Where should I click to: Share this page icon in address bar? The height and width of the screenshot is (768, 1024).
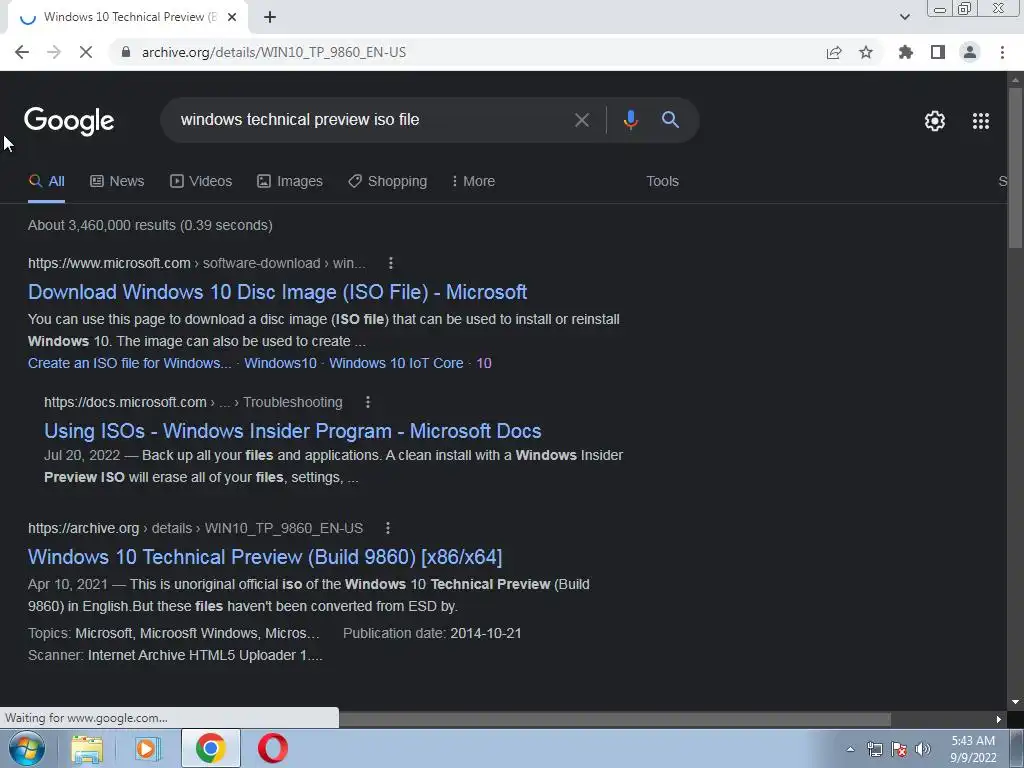click(x=834, y=52)
